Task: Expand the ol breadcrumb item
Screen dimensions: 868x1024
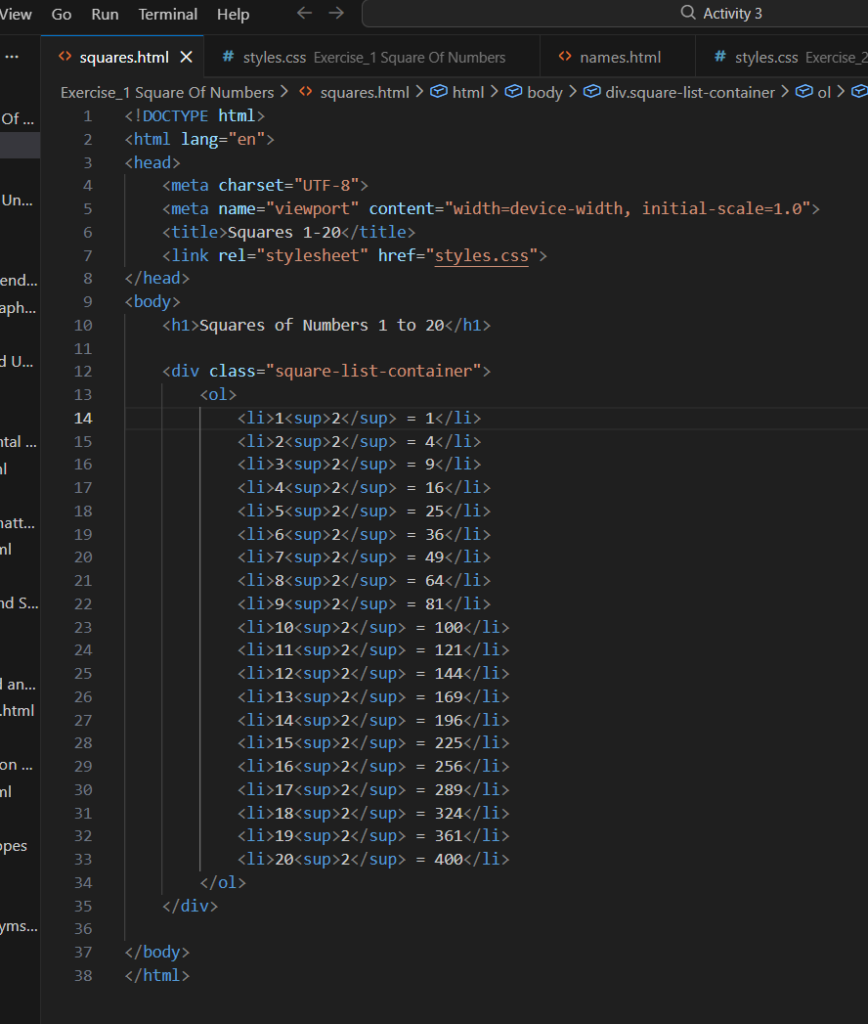Action: tap(822, 92)
